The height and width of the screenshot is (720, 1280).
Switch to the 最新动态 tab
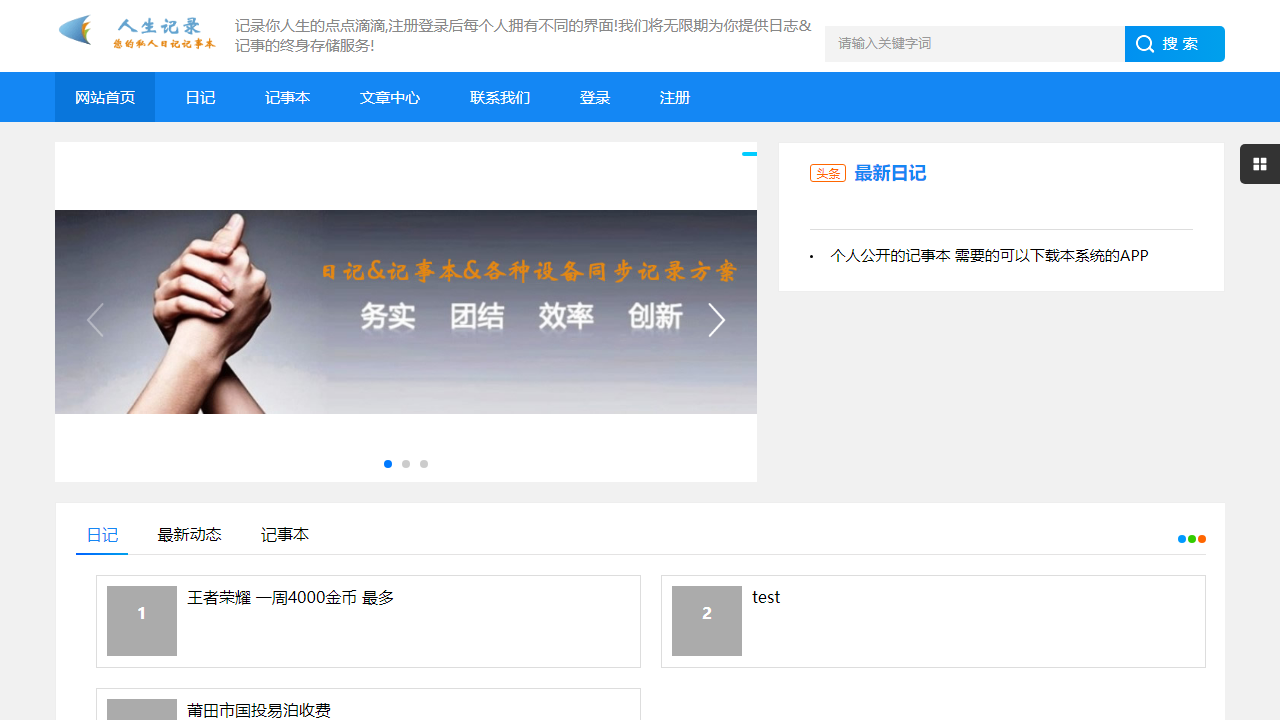tap(189, 535)
